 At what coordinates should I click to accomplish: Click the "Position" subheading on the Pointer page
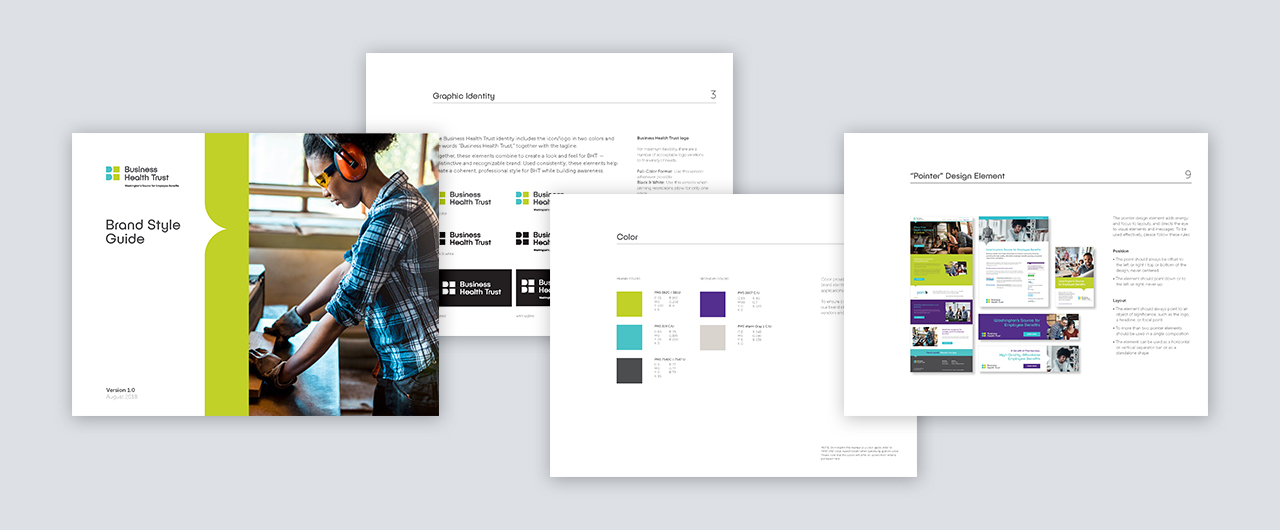click(x=1122, y=251)
